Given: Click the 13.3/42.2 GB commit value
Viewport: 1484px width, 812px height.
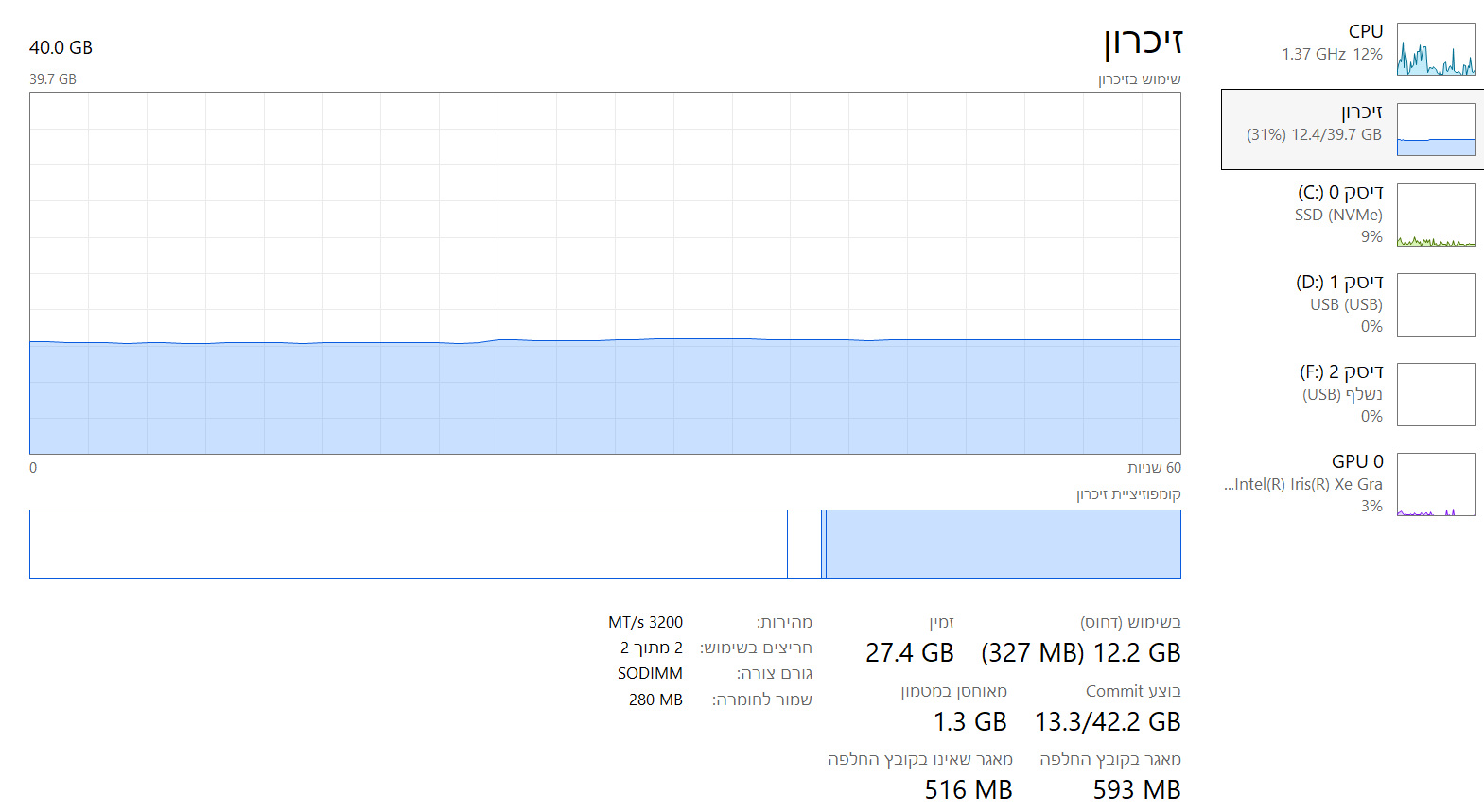Looking at the screenshot, I should tap(1107, 721).
